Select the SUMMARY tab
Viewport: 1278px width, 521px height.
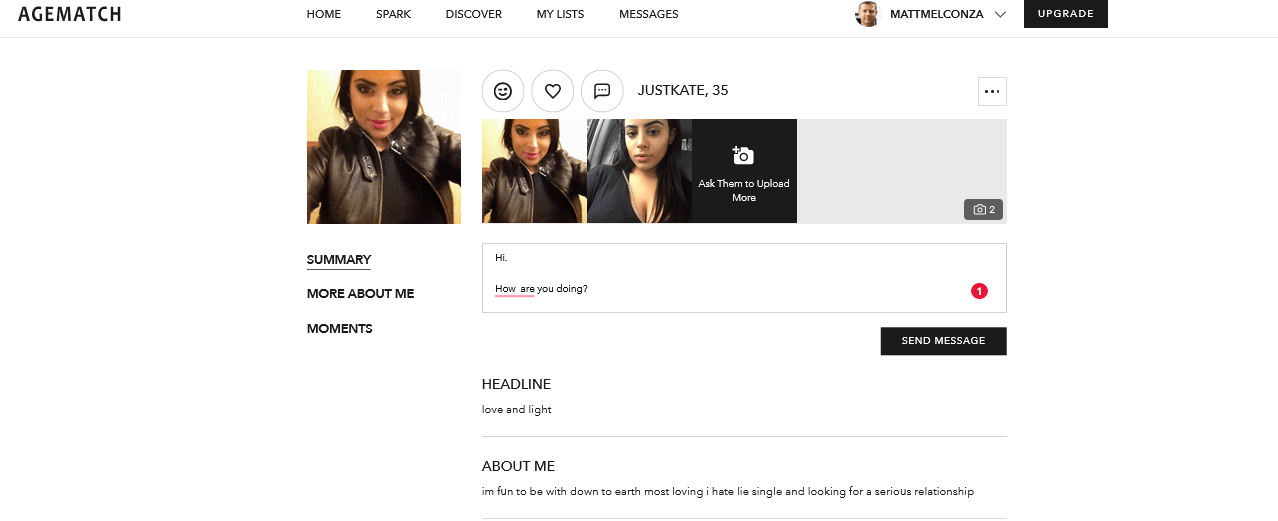pos(339,260)
